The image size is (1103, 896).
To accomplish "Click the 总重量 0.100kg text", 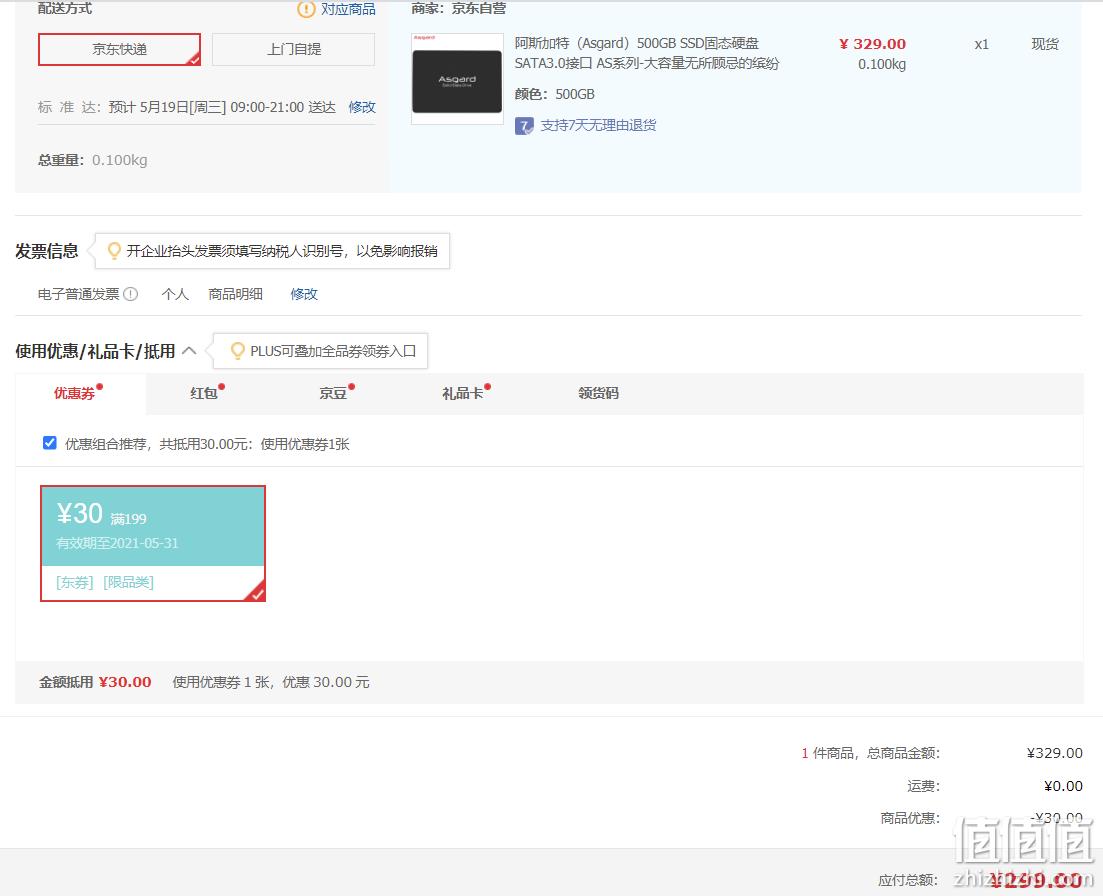I will 93,160.
